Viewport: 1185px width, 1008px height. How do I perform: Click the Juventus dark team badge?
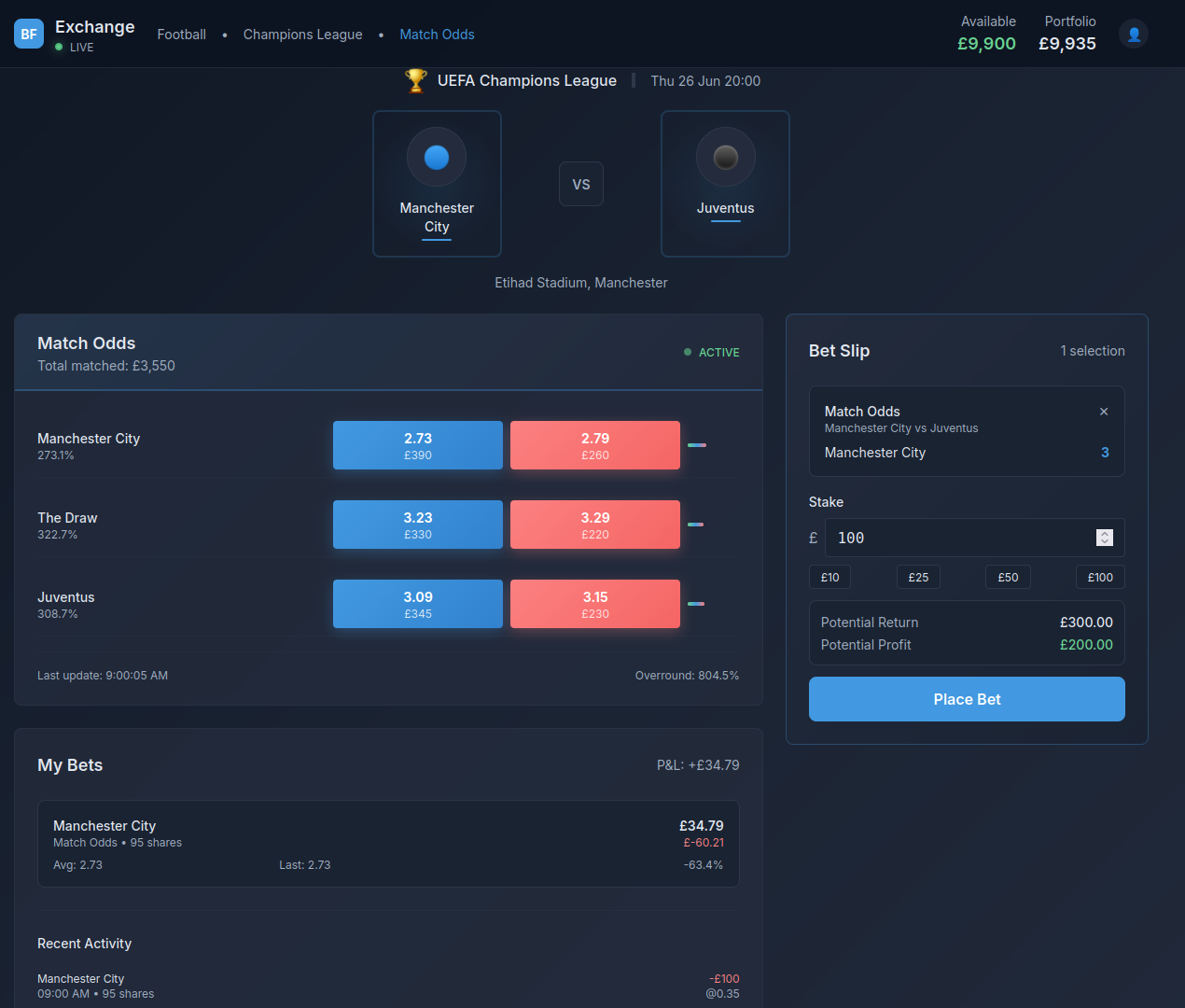click(725, 158)
